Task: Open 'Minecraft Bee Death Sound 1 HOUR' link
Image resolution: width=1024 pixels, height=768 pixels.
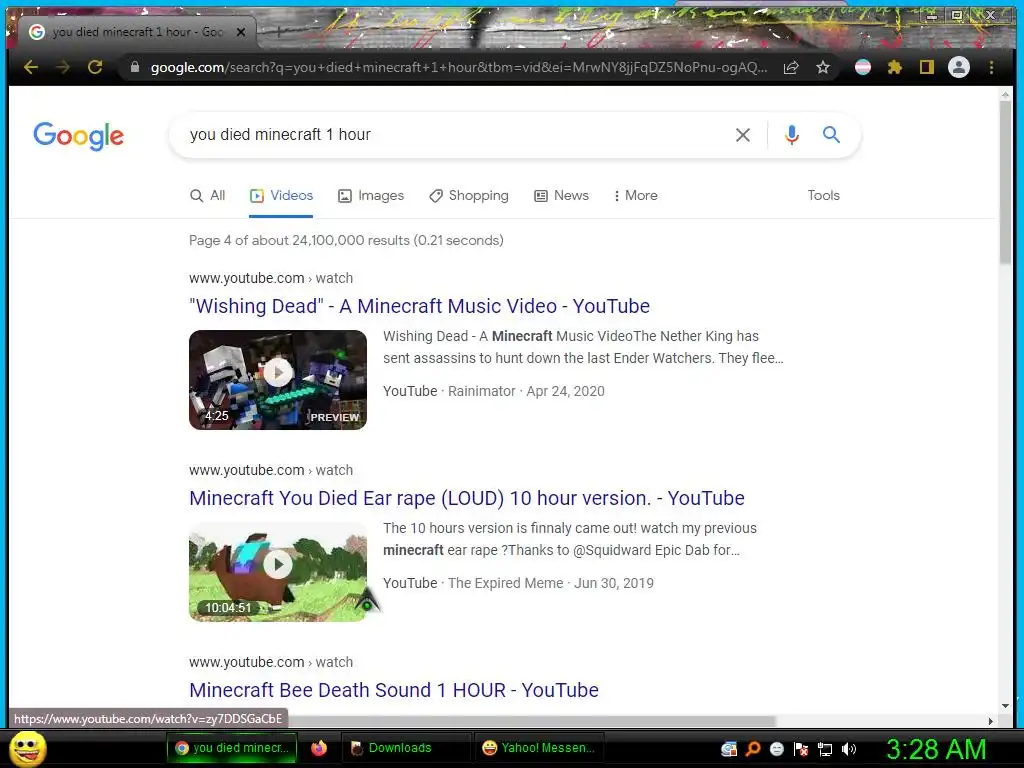Action: [394, 690]
